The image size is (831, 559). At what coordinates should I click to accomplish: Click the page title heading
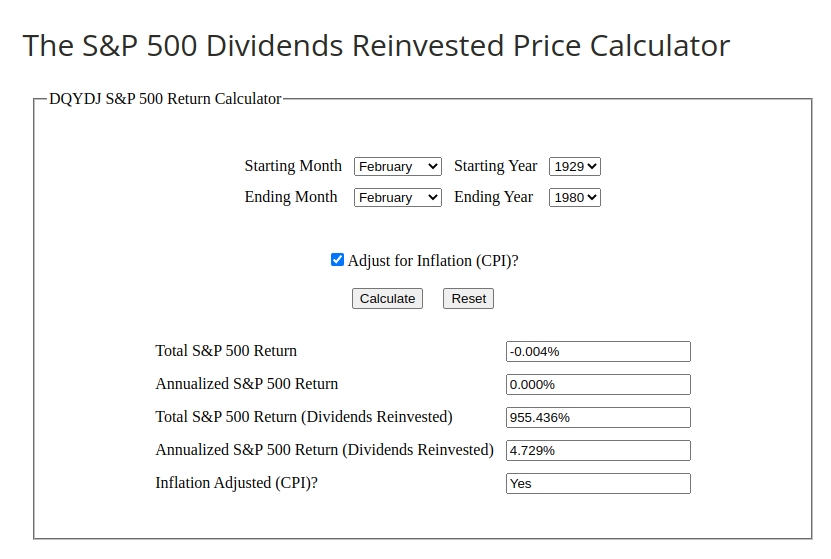(x=376, y=46)
